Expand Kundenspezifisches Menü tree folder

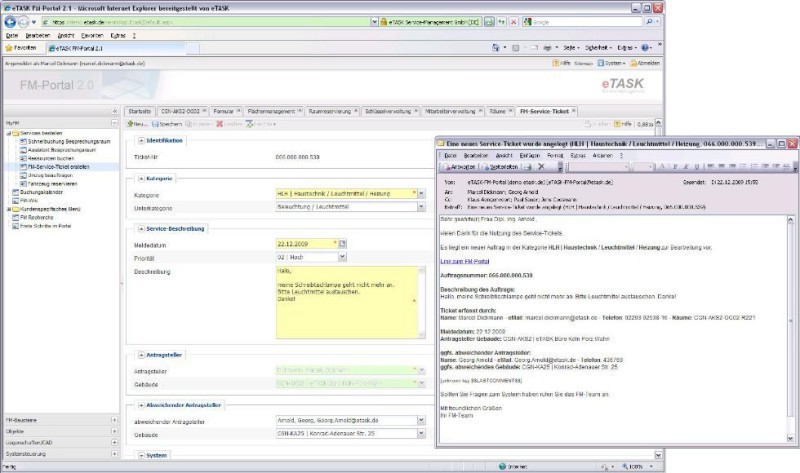[x=8, y=209]
